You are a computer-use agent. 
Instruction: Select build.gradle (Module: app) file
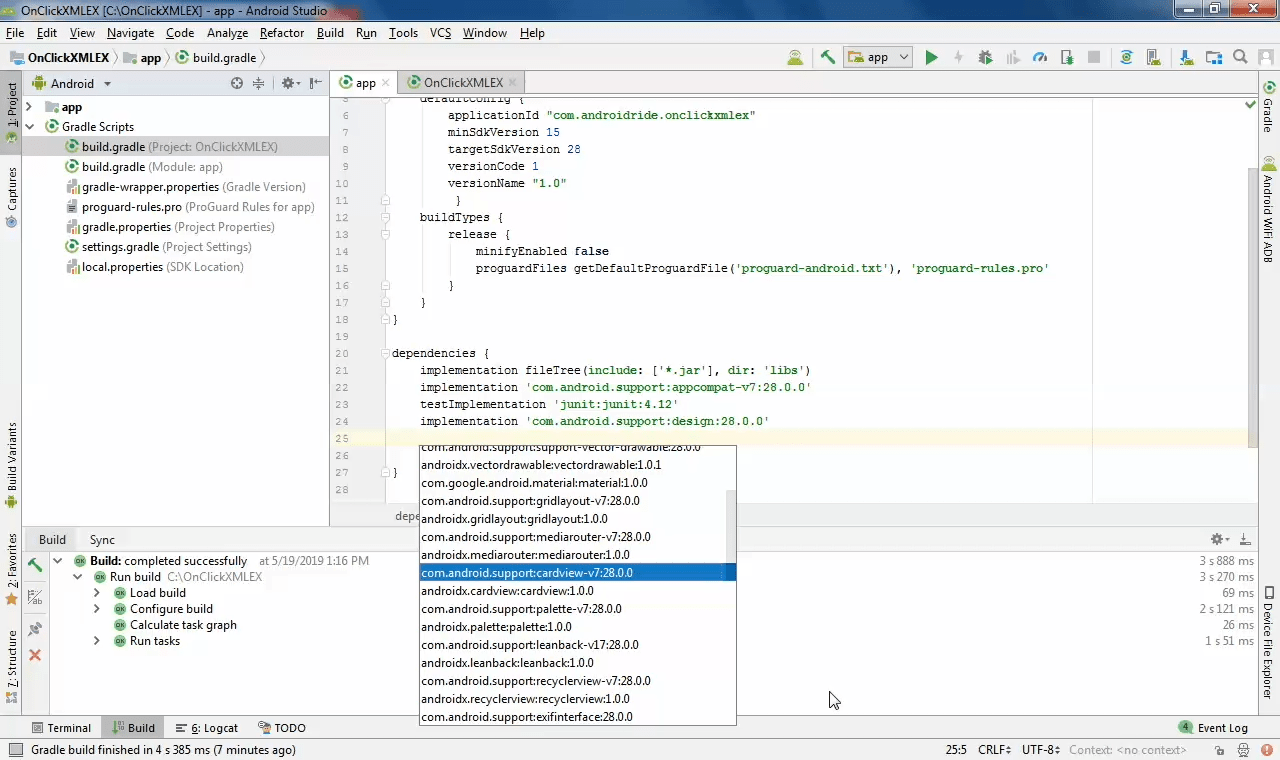144,167
